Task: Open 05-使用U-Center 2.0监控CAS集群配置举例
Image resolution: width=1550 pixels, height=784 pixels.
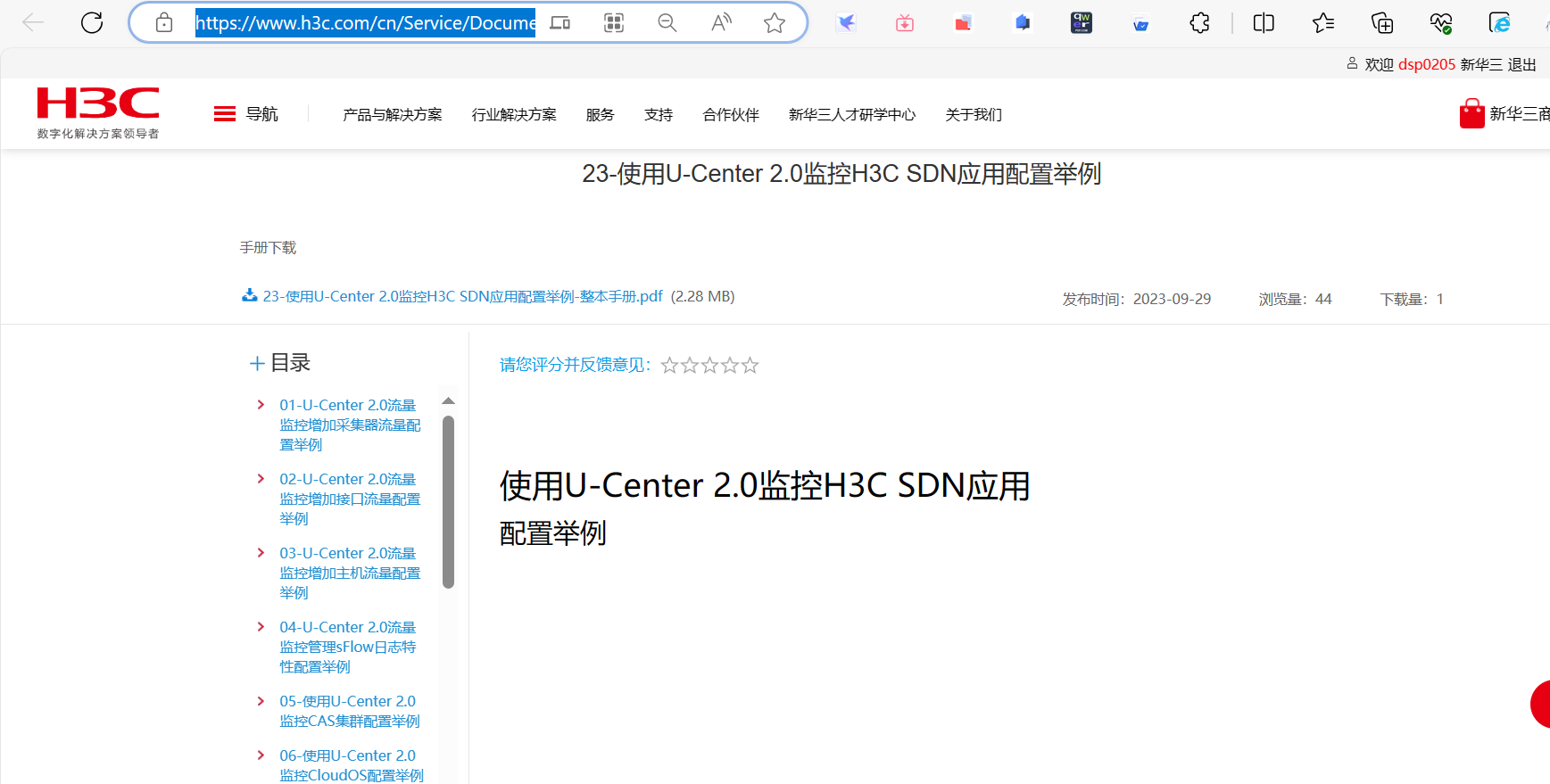Action: click(350, 711)
